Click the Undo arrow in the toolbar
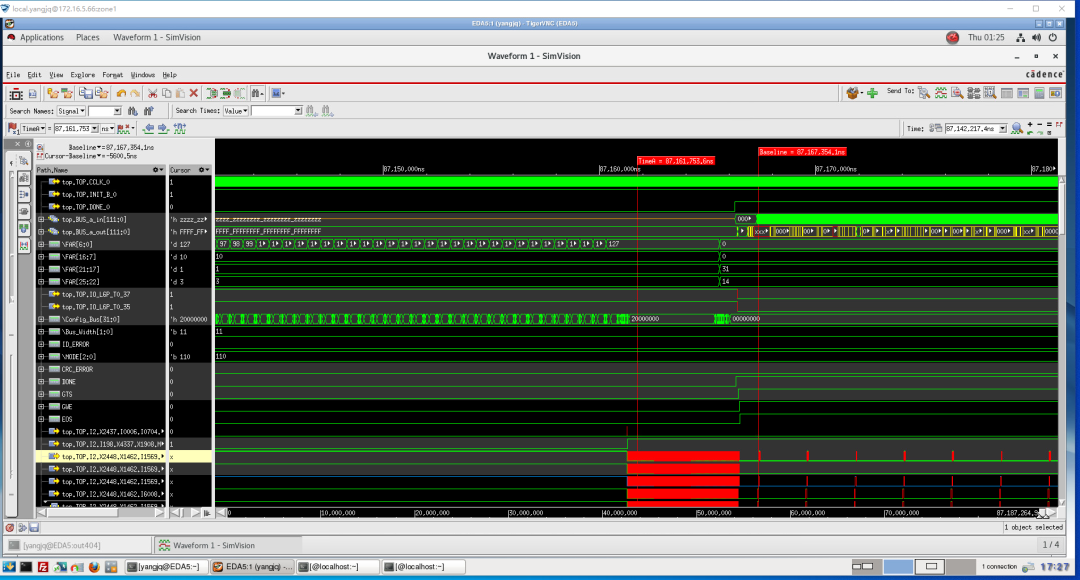 coord(122,93)
